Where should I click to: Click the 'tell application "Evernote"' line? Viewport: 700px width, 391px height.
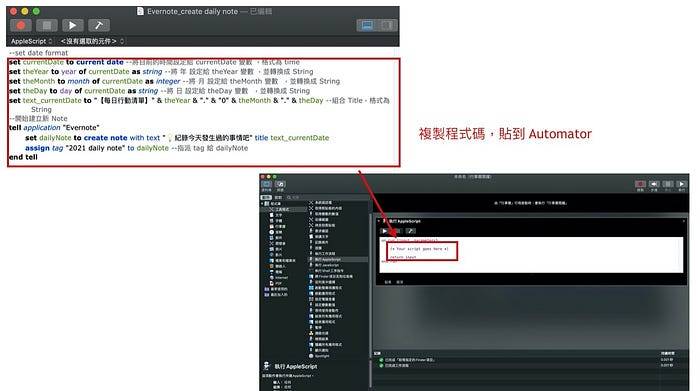(x=54, y=128)
